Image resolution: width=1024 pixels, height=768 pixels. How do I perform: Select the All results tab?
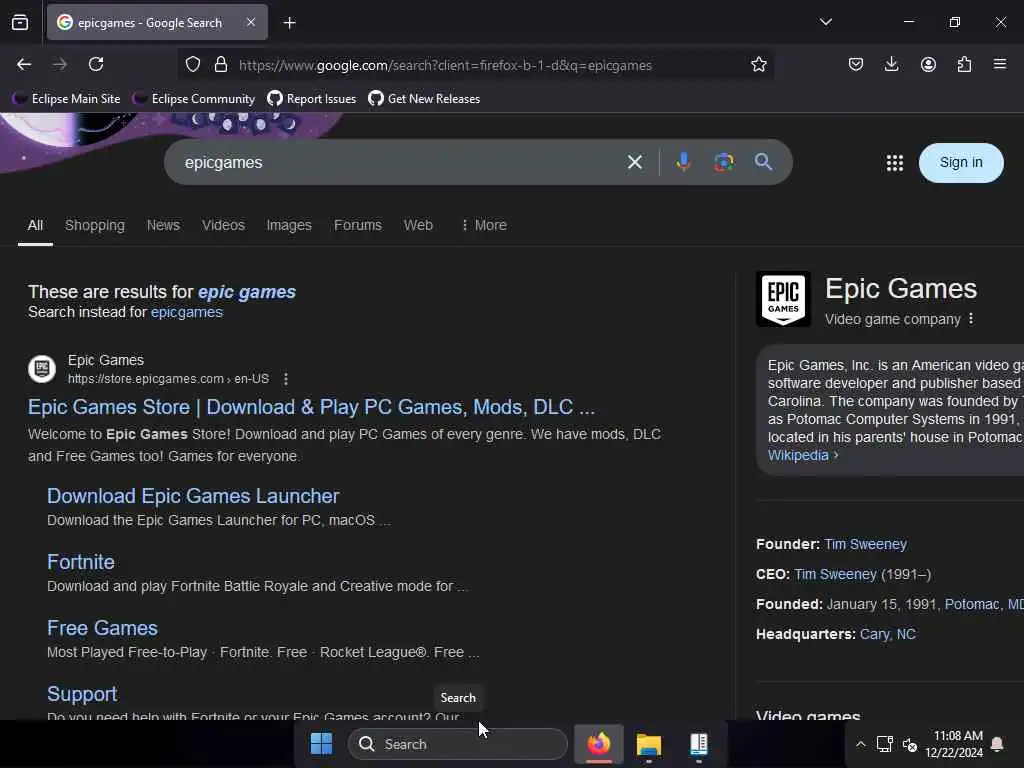tap(35, 225)
